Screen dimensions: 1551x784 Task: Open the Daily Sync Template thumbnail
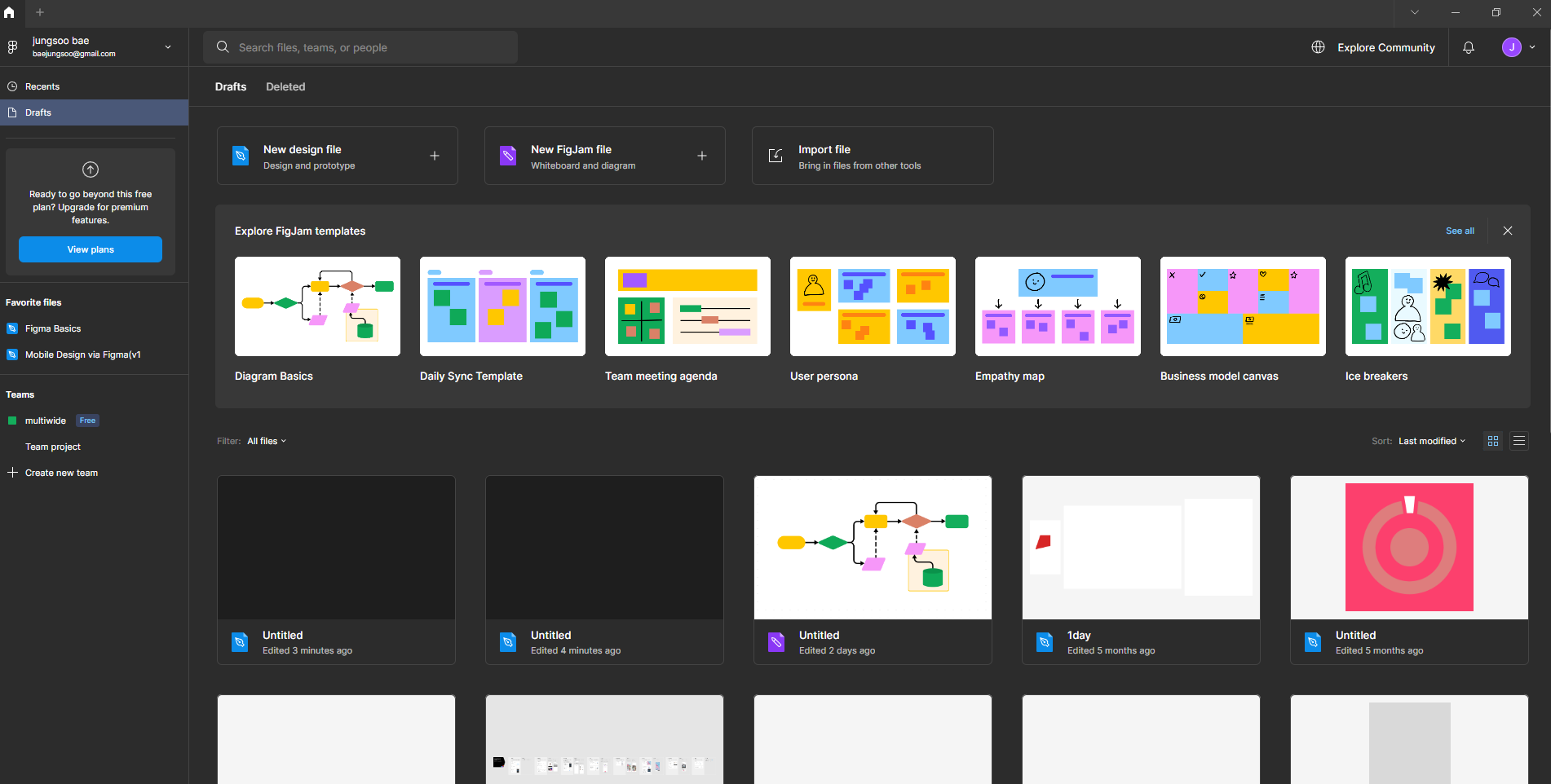click(x=502, y=306)
